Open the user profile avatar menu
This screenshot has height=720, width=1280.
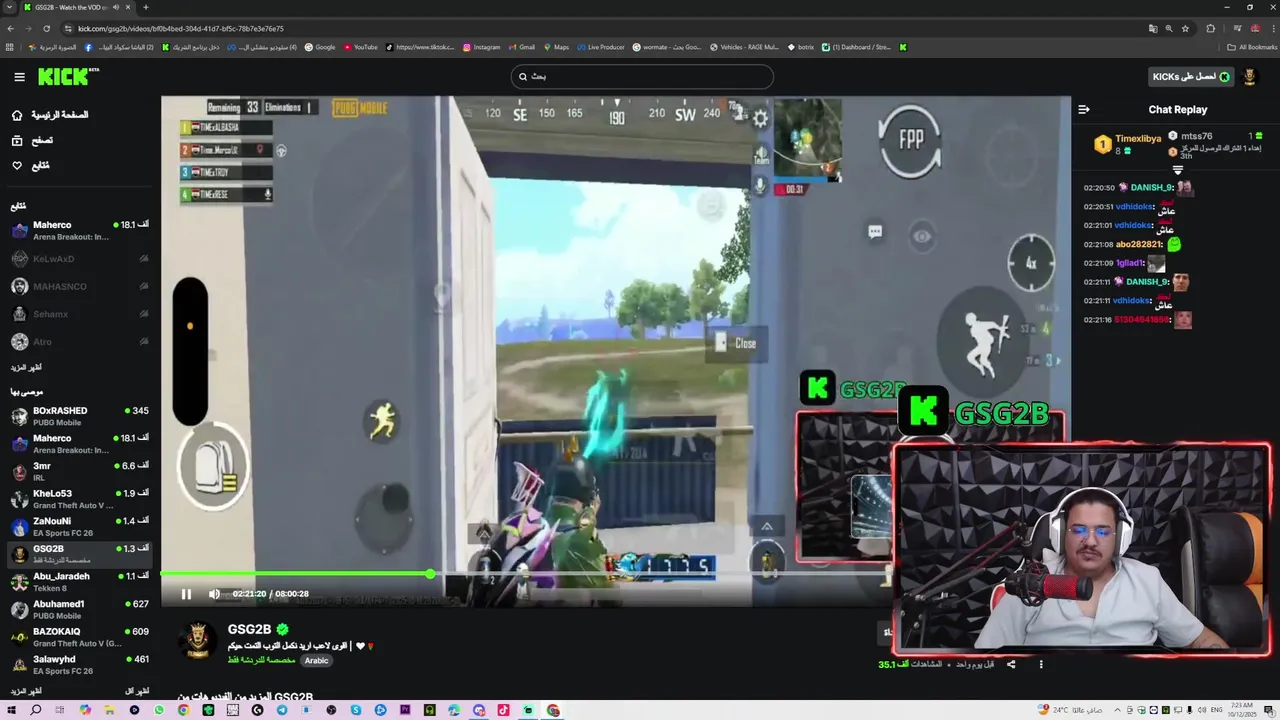(1250, 77)
